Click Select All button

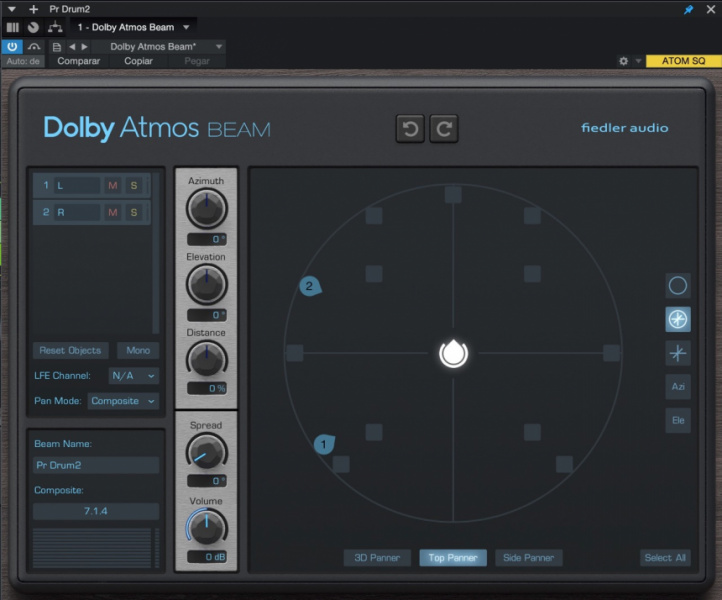tap(665, 558)
